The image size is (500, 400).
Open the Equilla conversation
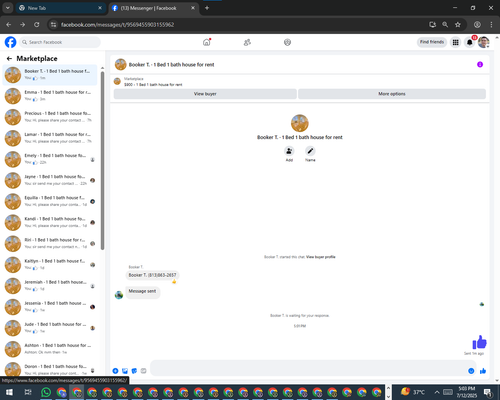pos(50,201)
